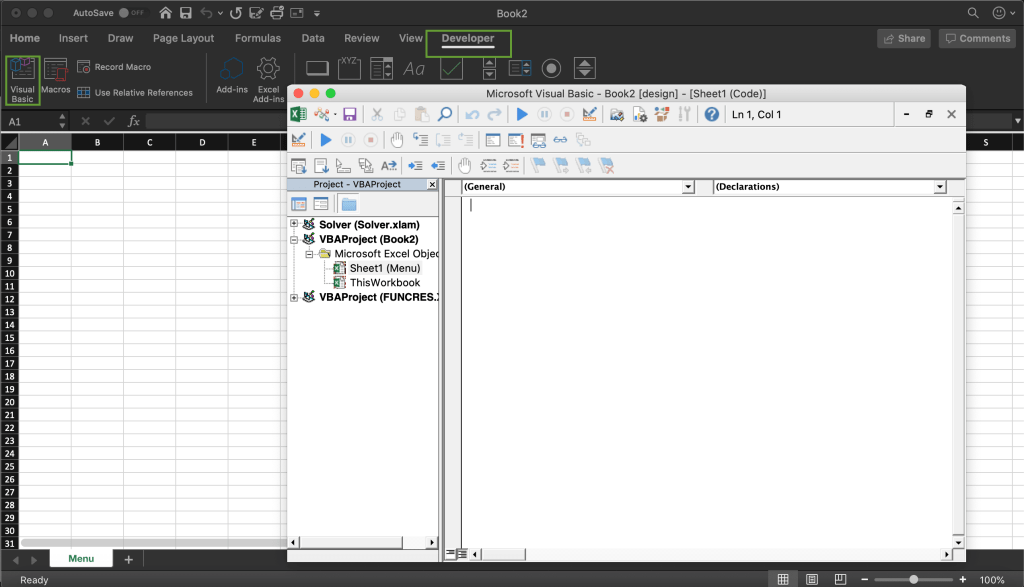Run the macro using the blue Run button
Screen dimensions: 1024x587
click(522, 113)
